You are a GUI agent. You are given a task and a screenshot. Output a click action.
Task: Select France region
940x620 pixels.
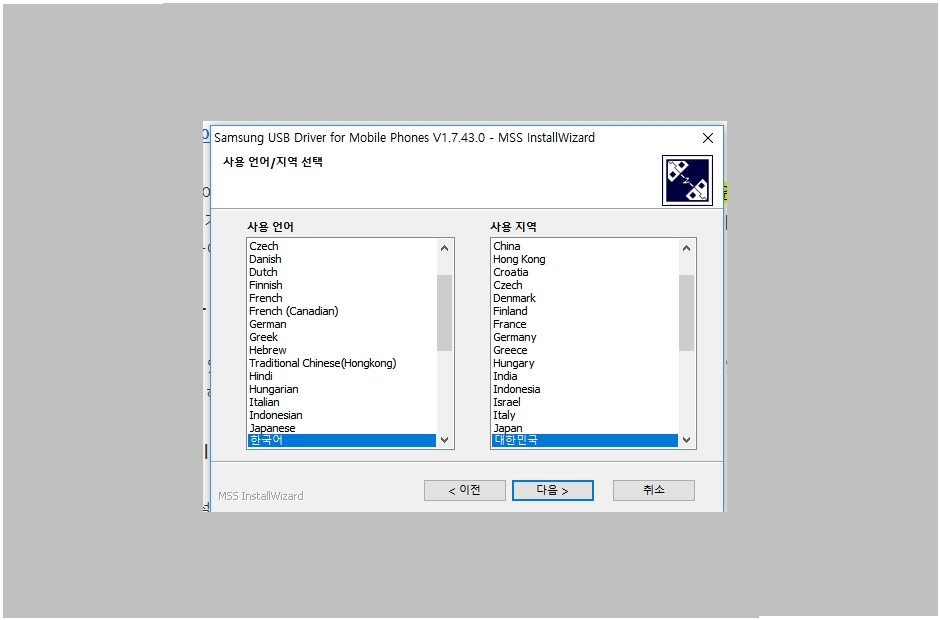pyautogui.click(x=585, y=324)
